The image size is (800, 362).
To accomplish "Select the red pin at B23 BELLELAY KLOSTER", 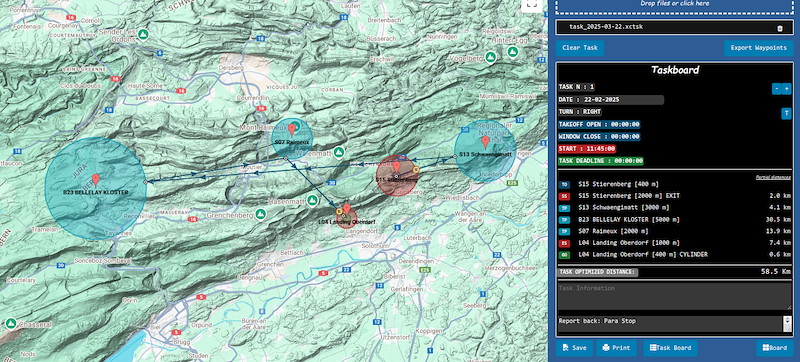I will coord(95,180).
